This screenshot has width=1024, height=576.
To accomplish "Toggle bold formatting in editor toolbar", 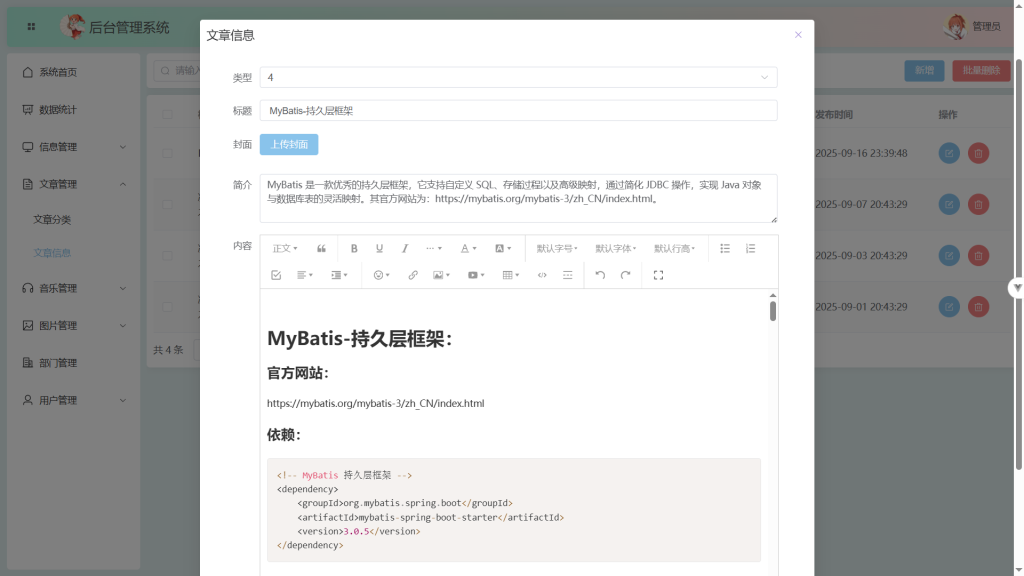I will tap(354, 248).
